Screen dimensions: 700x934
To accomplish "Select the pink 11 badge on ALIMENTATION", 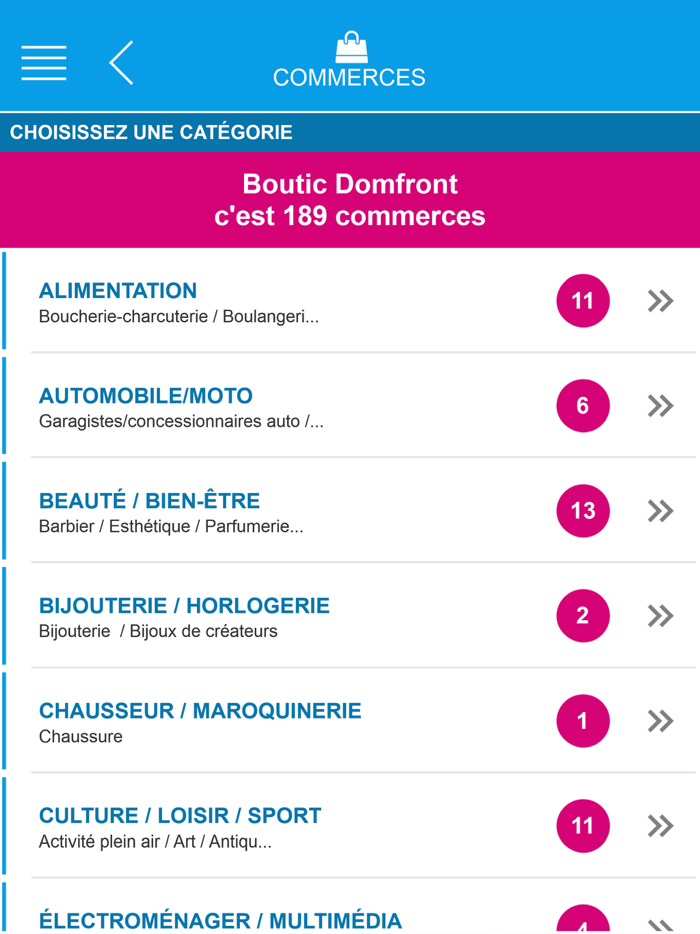I will click(x=582, y=300).
